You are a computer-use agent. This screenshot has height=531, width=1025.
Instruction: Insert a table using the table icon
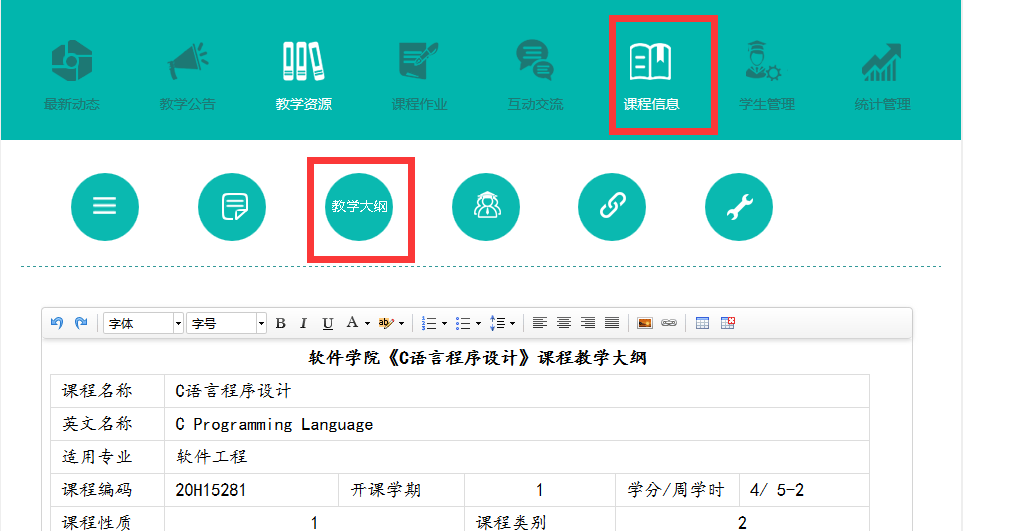pyautogui.click(x=703, y=323)
